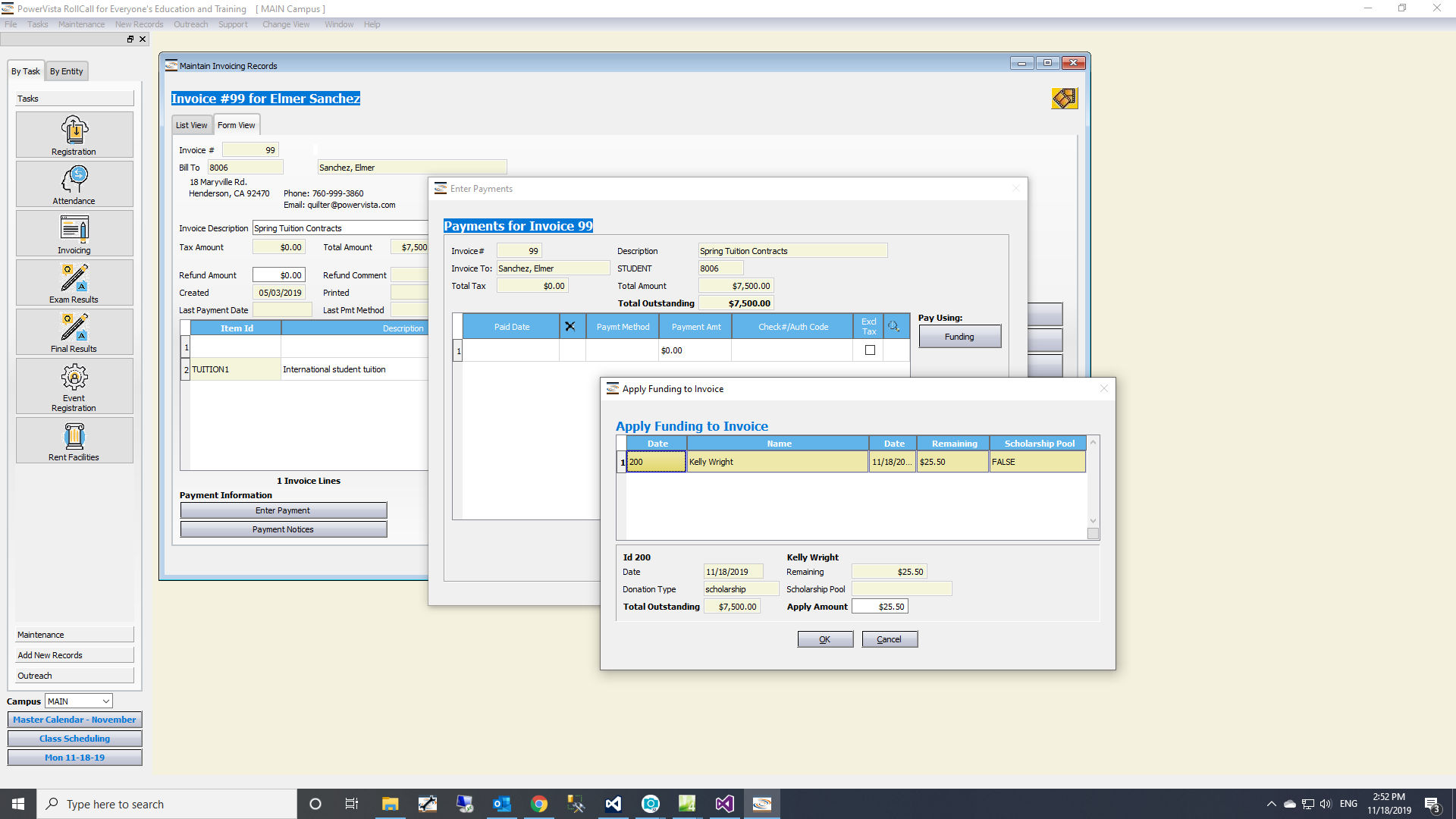
Task: Select the By Task tab
Action: pos(26,71)
